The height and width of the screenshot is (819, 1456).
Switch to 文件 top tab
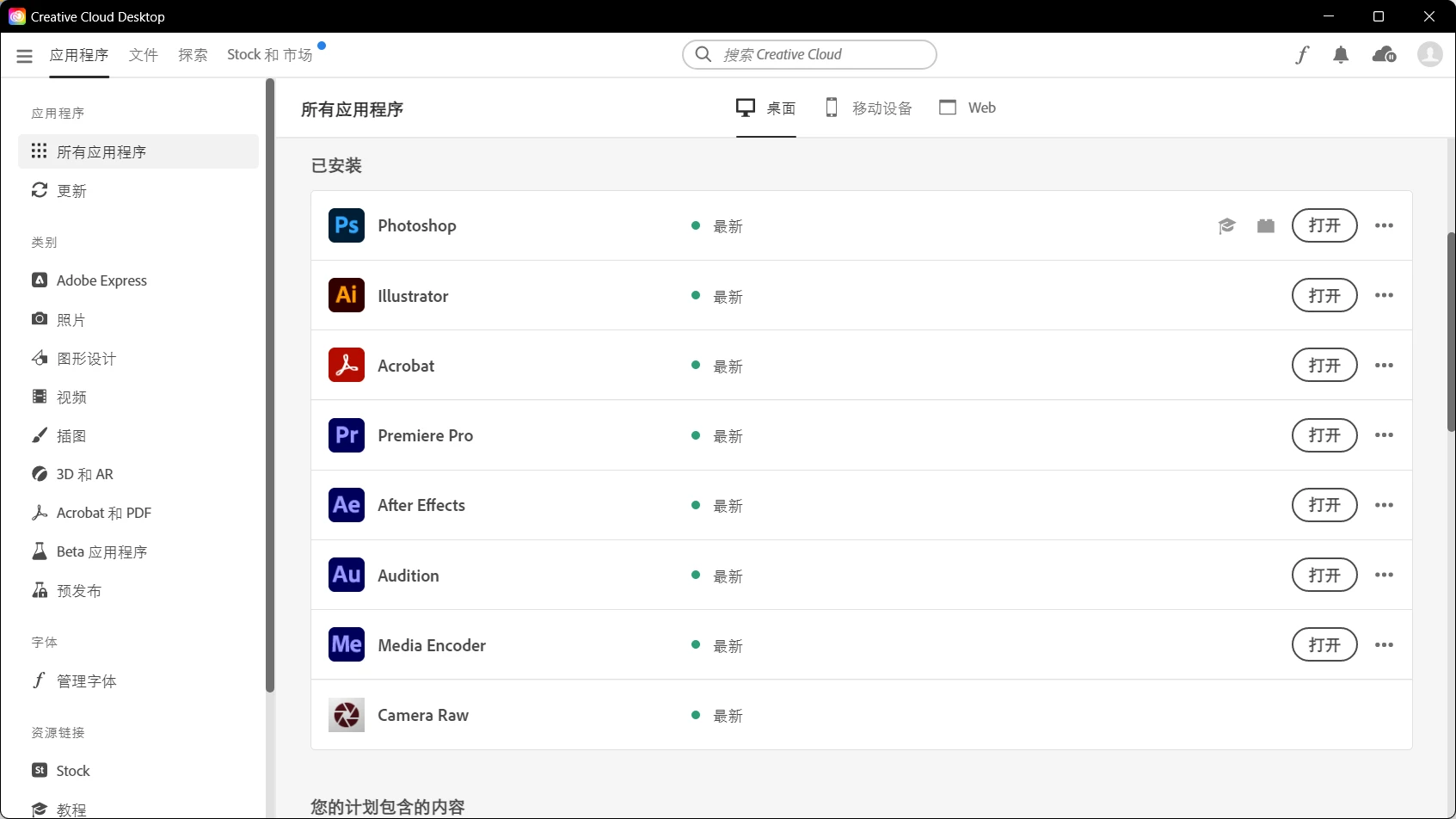(144, 55)
